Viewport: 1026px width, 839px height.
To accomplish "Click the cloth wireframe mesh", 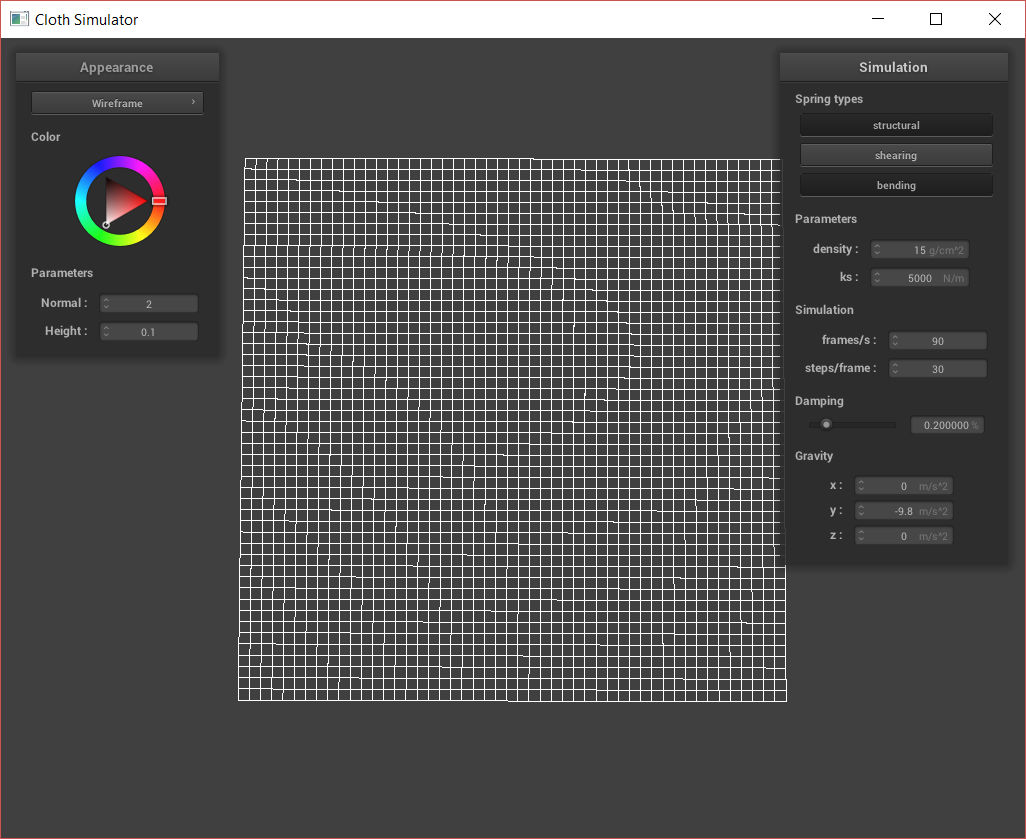I will [x=512, y=429].
